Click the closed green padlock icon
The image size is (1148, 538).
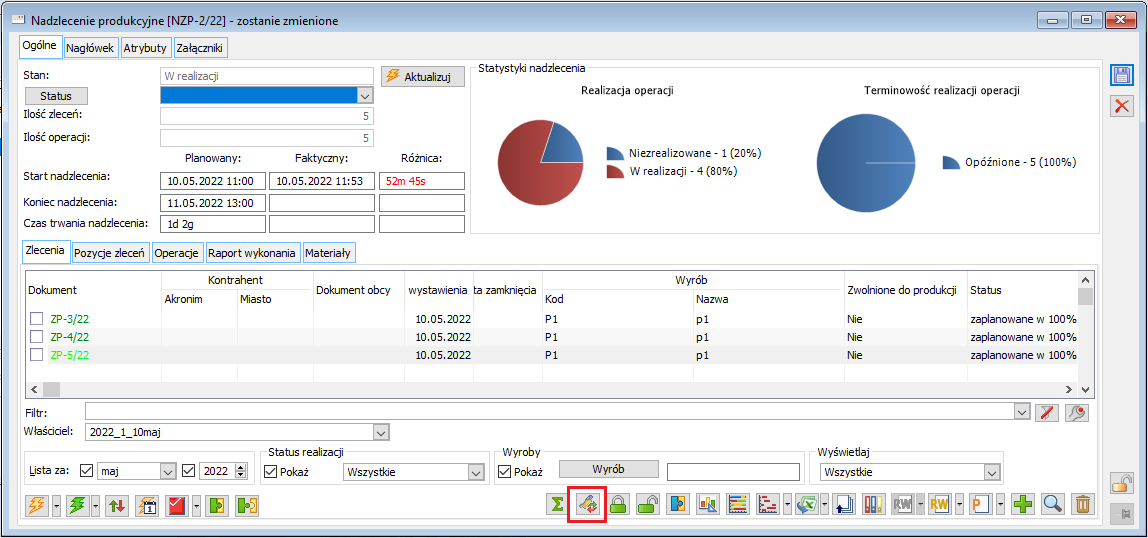619,504
